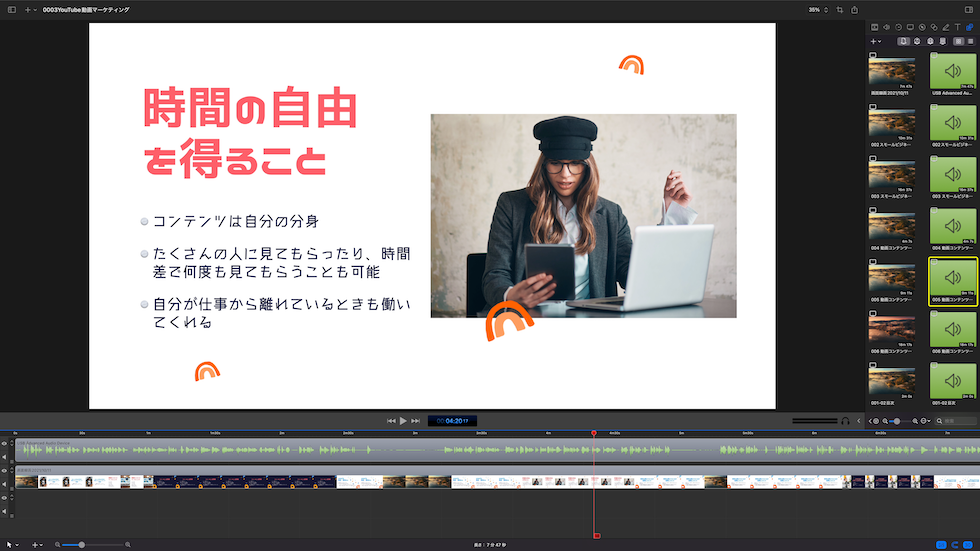Click the media library zoom-out magnifier
This screenshot has height=551, width=980.
[885, 421]
